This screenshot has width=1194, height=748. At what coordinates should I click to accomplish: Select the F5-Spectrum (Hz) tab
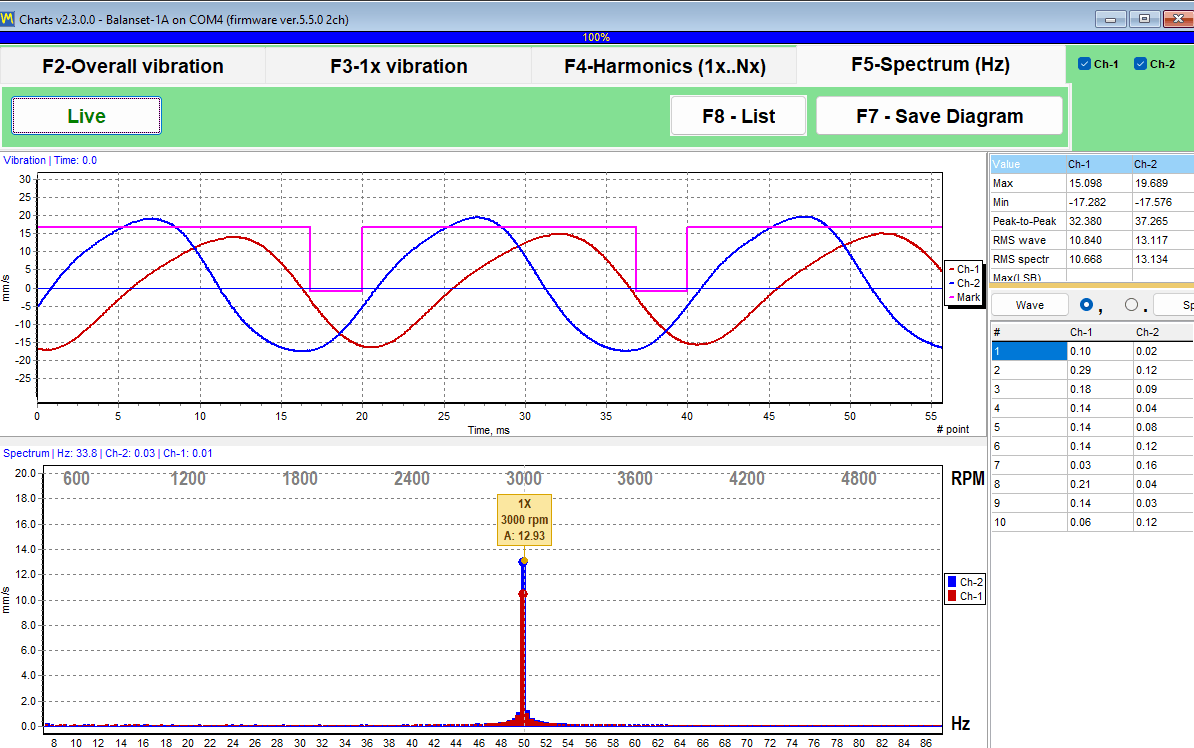(x=930, y=65)
